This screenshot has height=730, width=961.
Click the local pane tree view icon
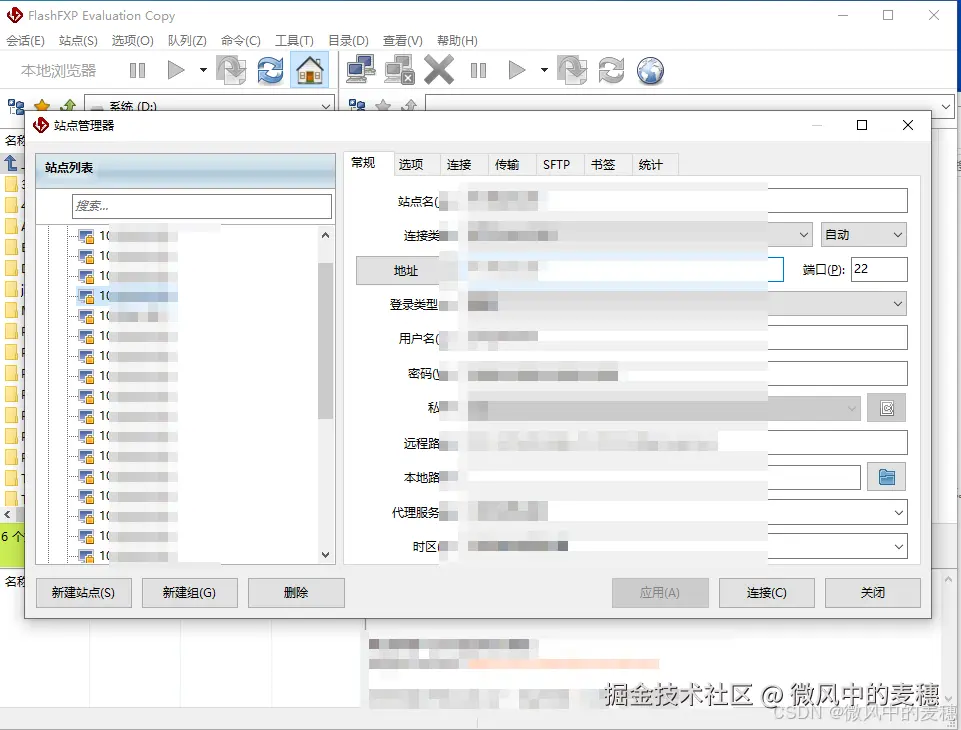click(16, 106)
